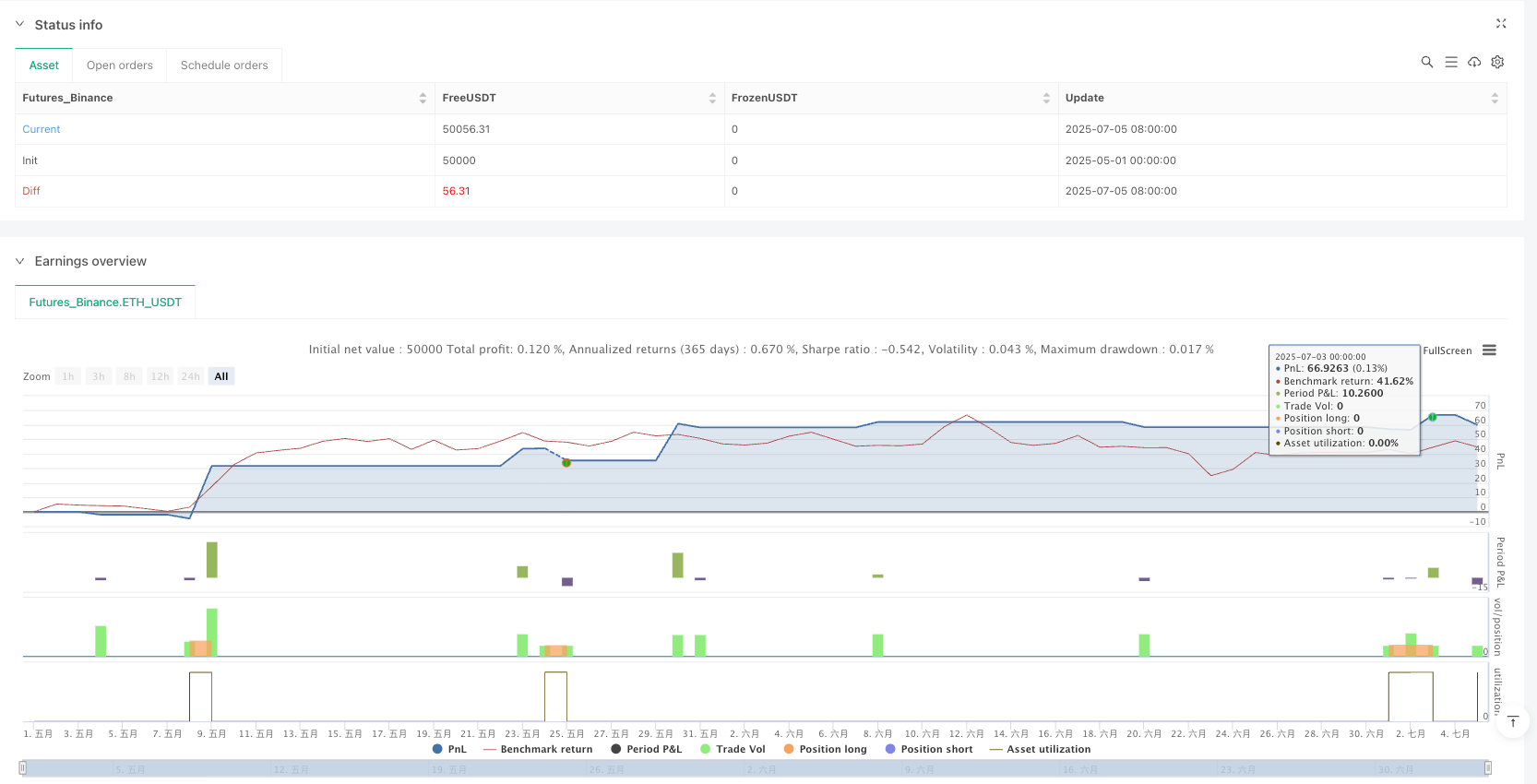Click the collapse arrows icon in Status info
The width and height of the screenshot is (1537, 784).
pos(1501,24)
